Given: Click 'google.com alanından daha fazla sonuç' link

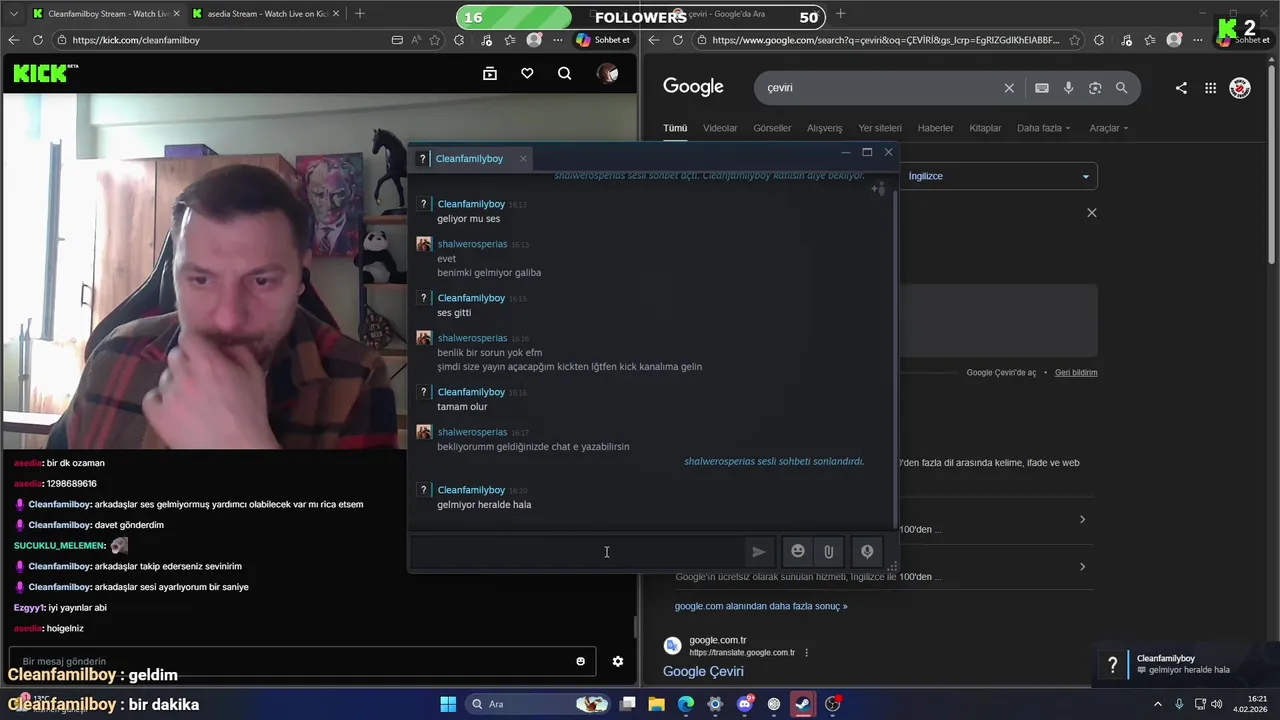Looking at the screenshot, I should point(761,606).
